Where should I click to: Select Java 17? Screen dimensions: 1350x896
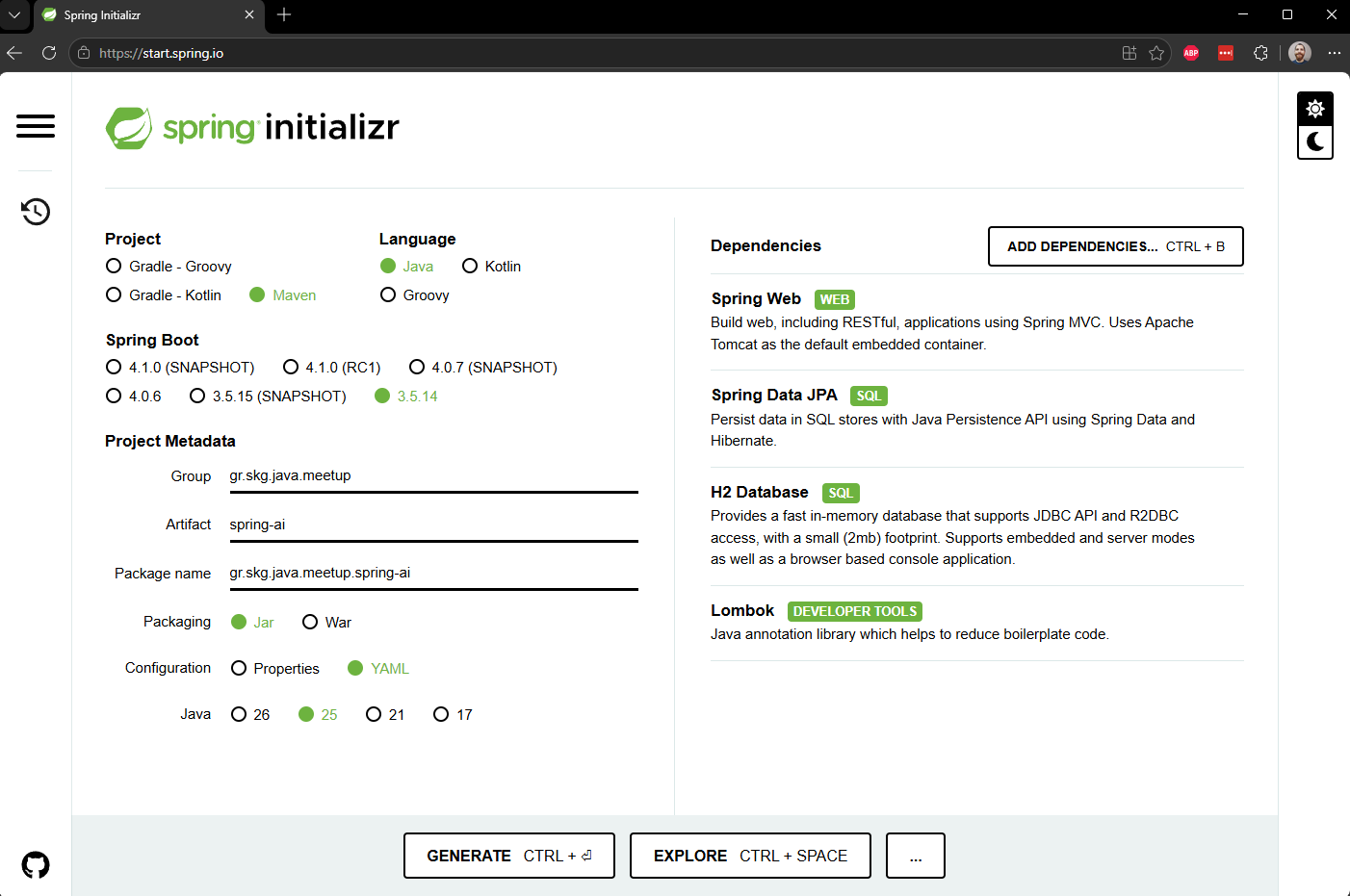(x=454, y=715)
